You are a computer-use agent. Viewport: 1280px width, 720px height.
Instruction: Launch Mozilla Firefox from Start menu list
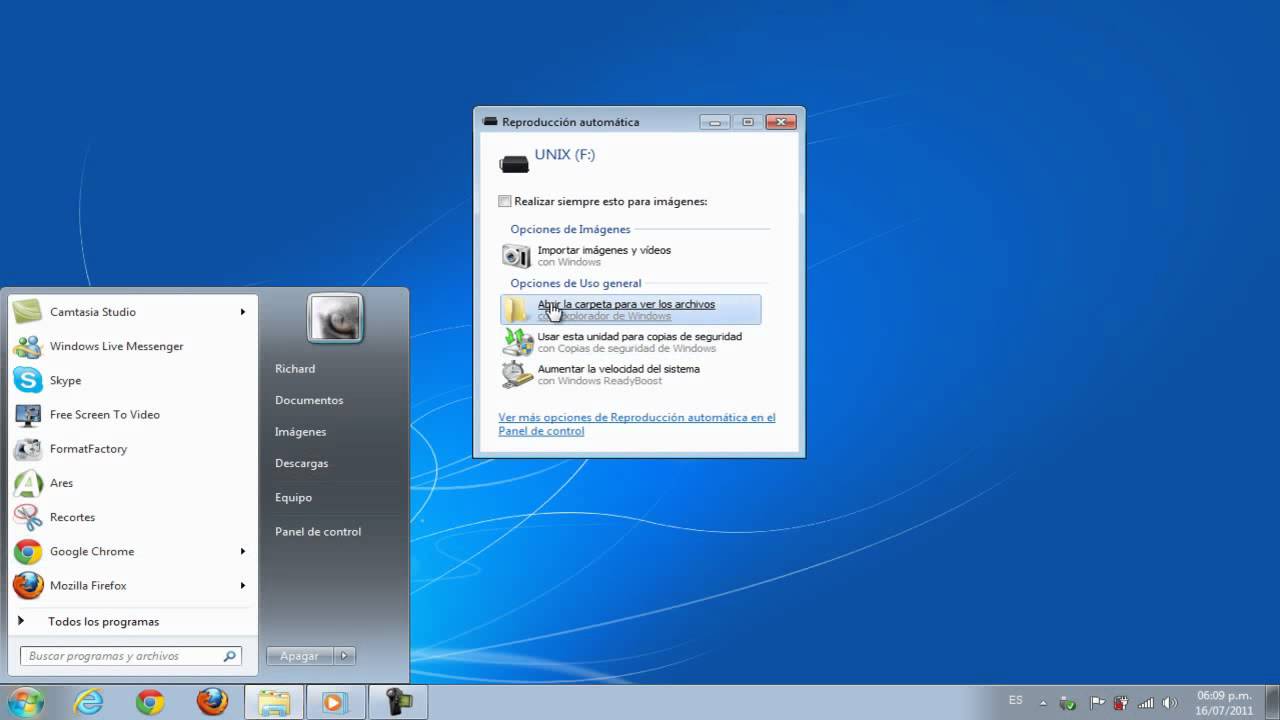pos(131,585)
